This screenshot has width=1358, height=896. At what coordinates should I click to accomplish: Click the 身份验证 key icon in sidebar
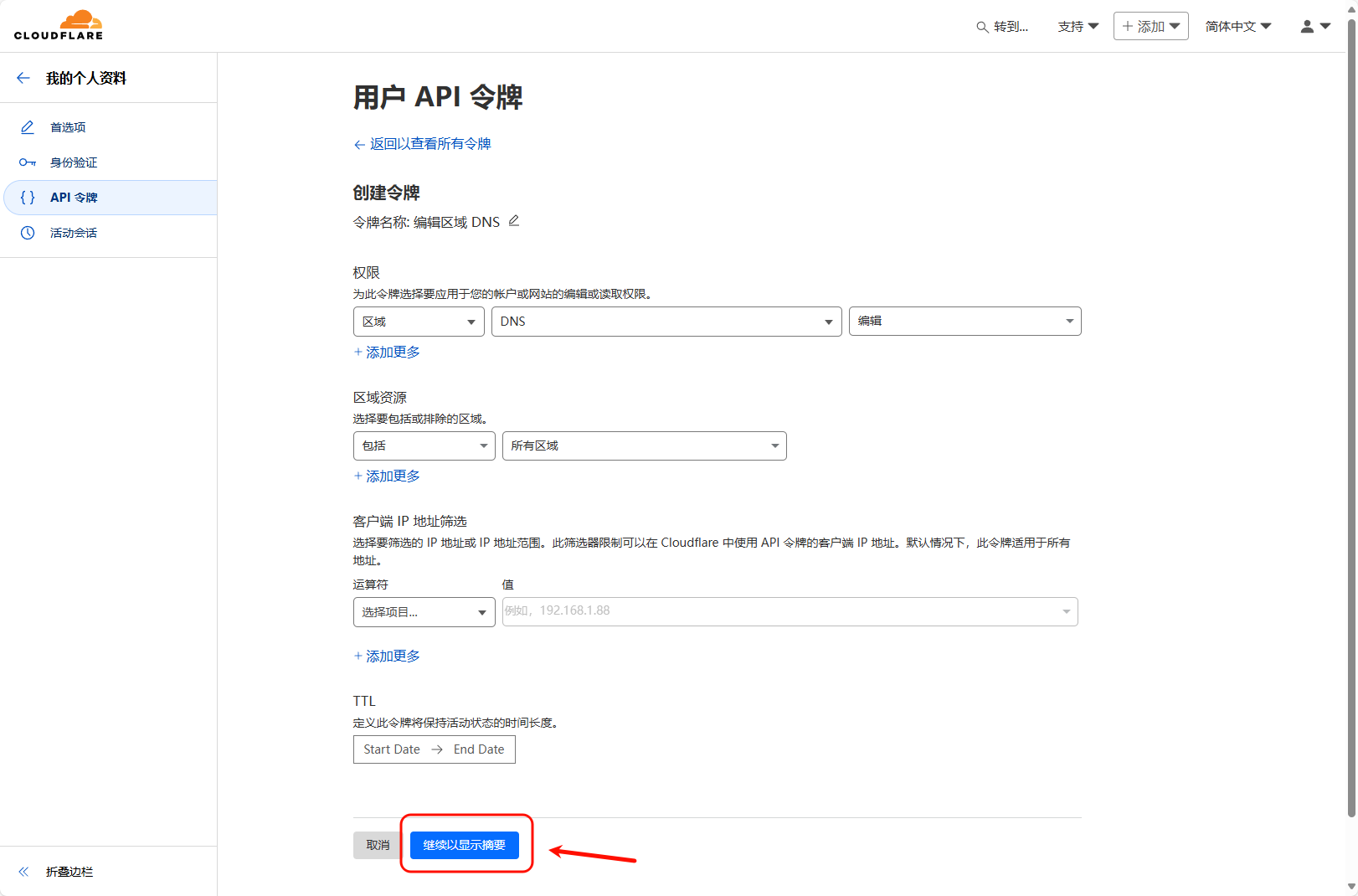(x=28, y=162)
